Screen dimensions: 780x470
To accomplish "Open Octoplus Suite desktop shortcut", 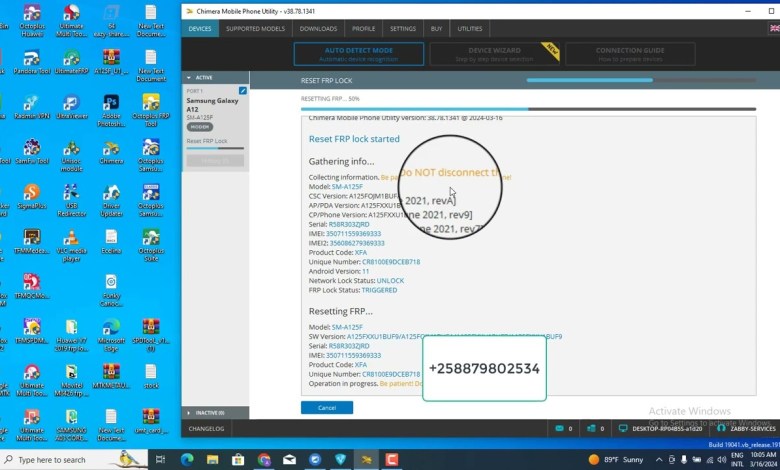I will pyautogui.click(x=151, y=245).
